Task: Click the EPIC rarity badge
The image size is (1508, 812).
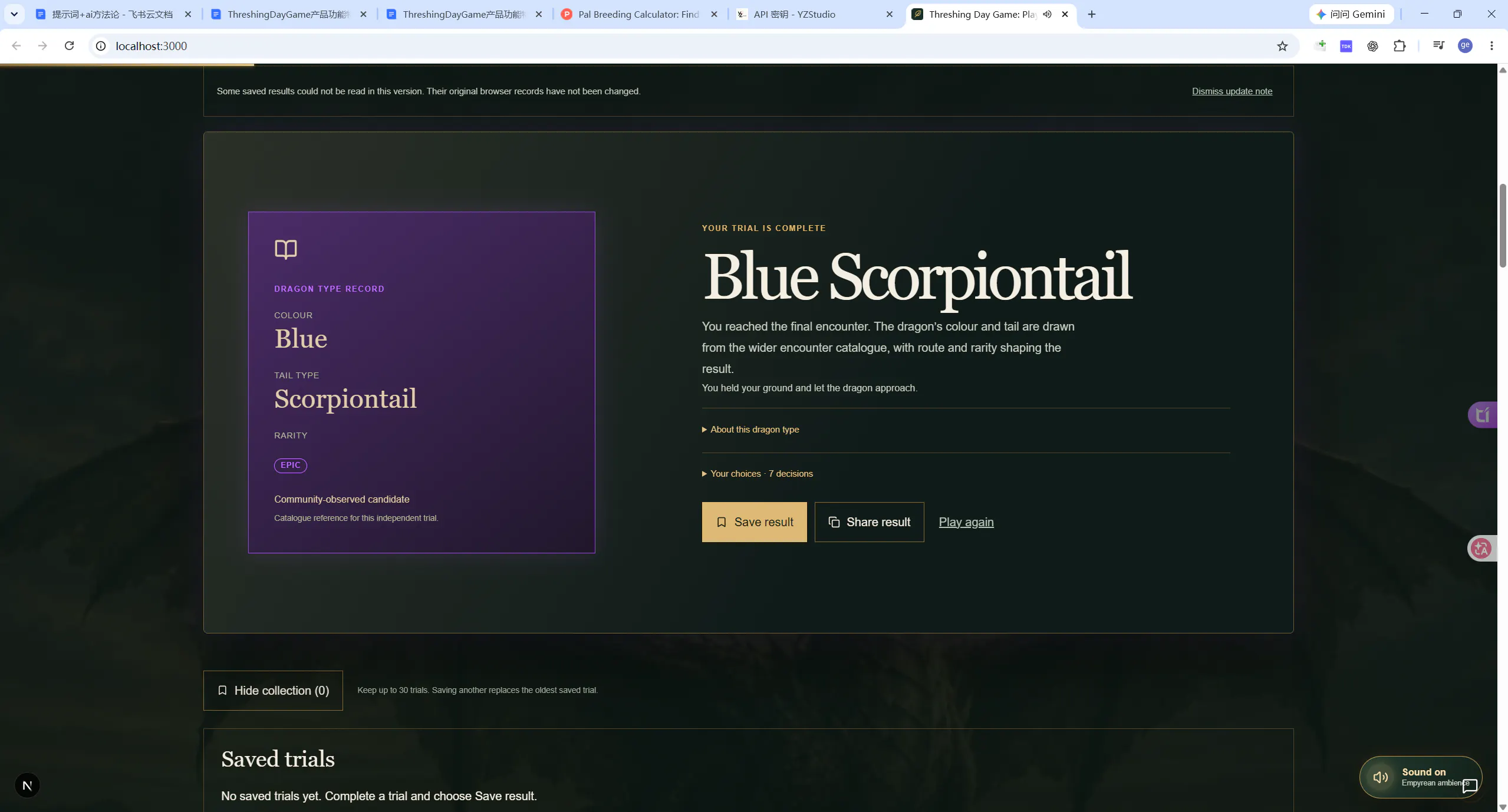Action: (290, 465)
